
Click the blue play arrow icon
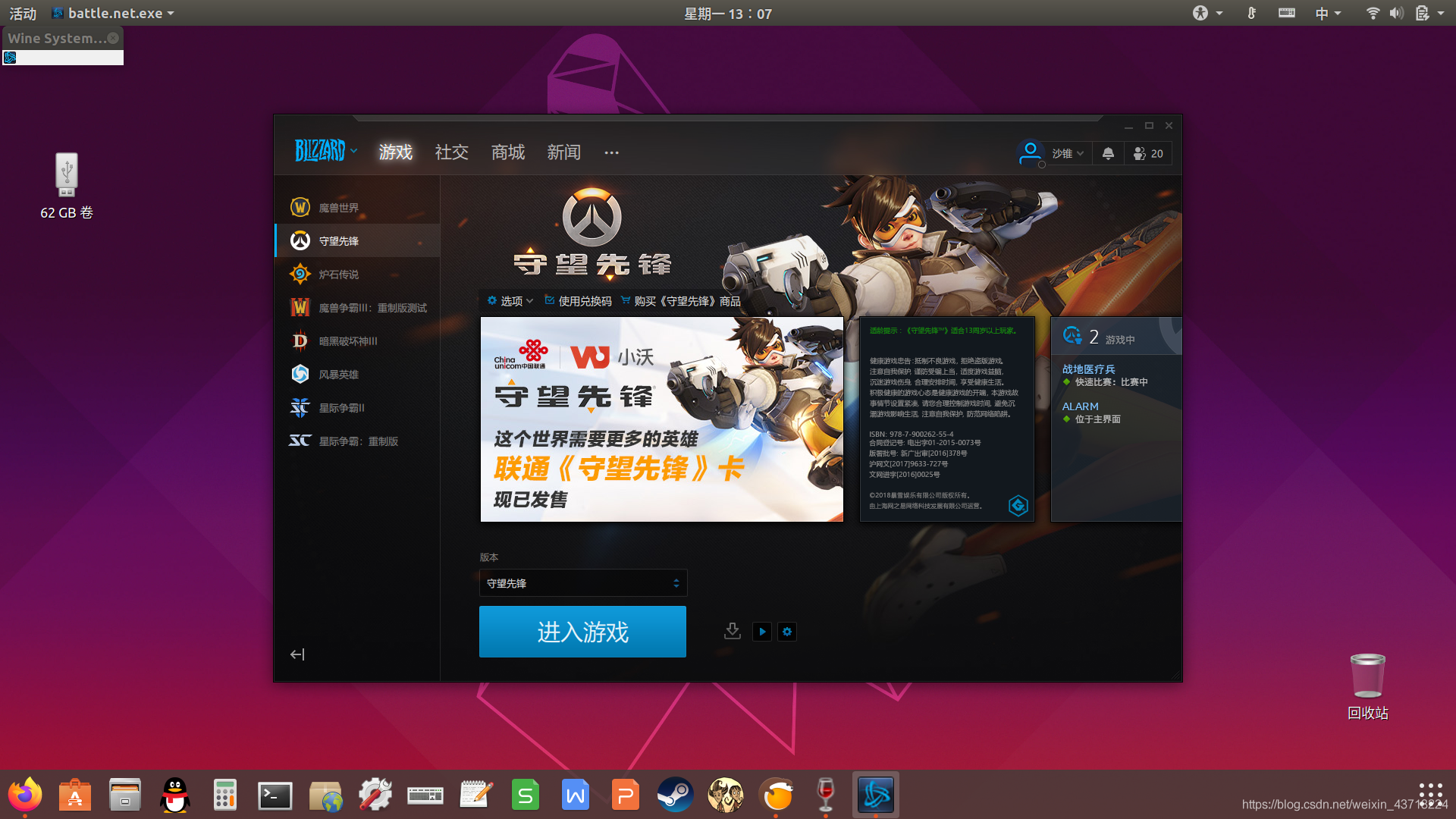click(x=762, y=632)
